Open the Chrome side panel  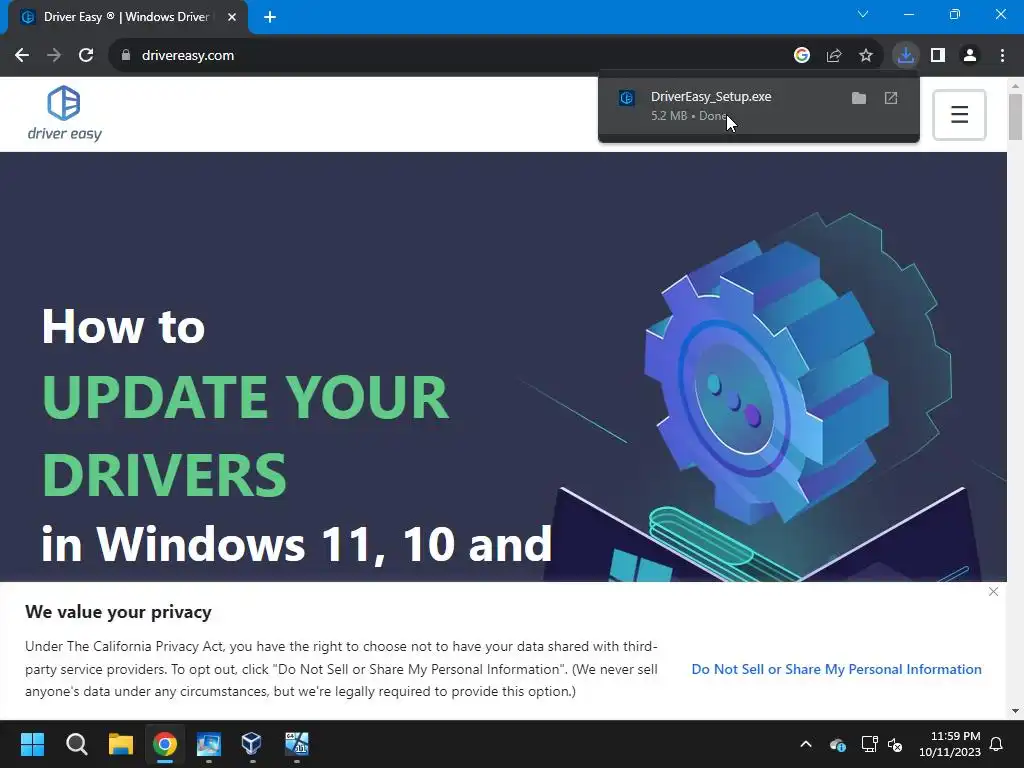938,56
